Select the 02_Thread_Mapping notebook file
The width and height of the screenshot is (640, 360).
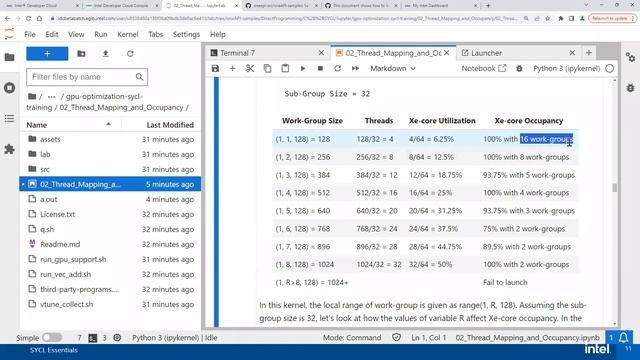tap(110, 184)
